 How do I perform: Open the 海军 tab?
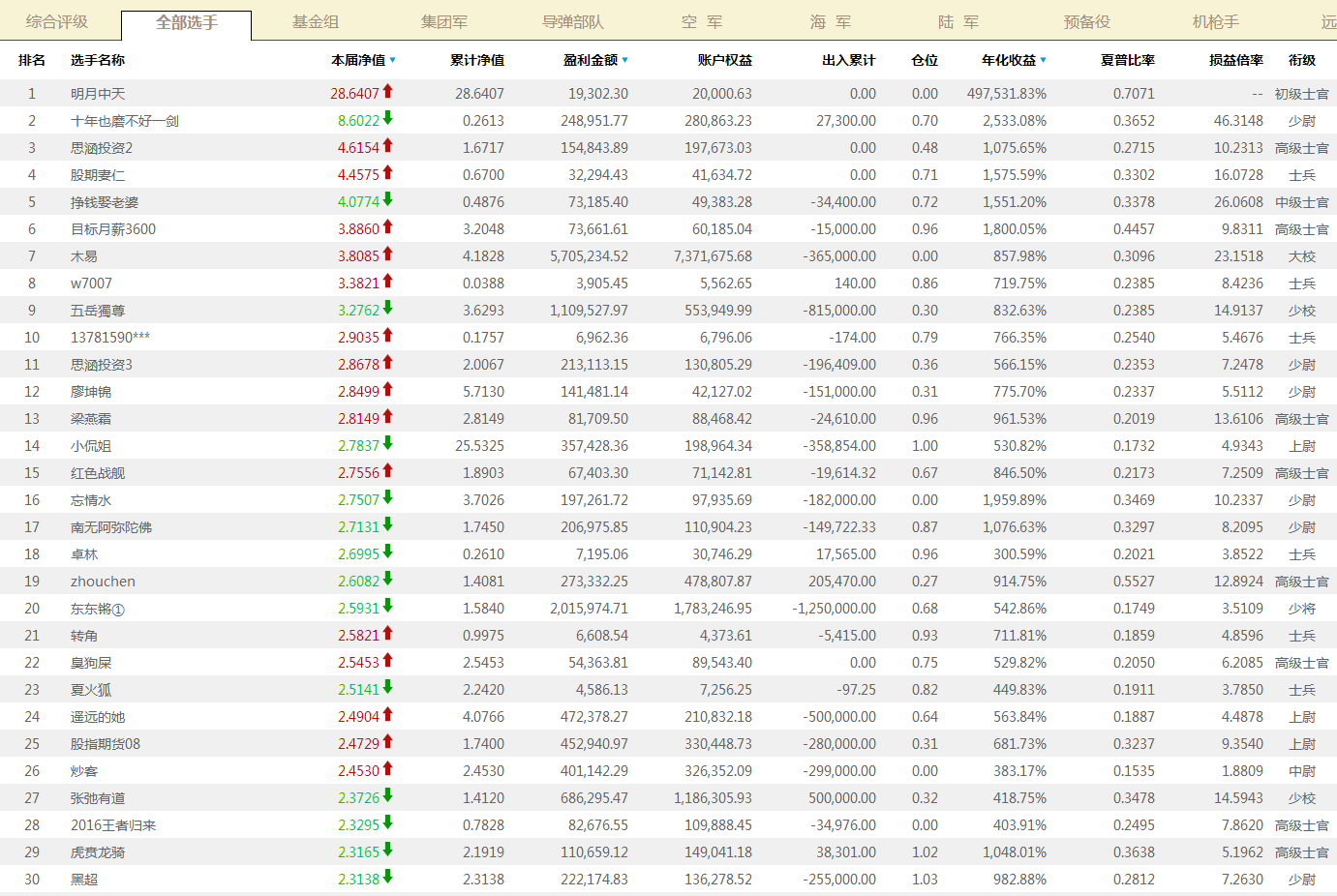(x=831, y=22)
